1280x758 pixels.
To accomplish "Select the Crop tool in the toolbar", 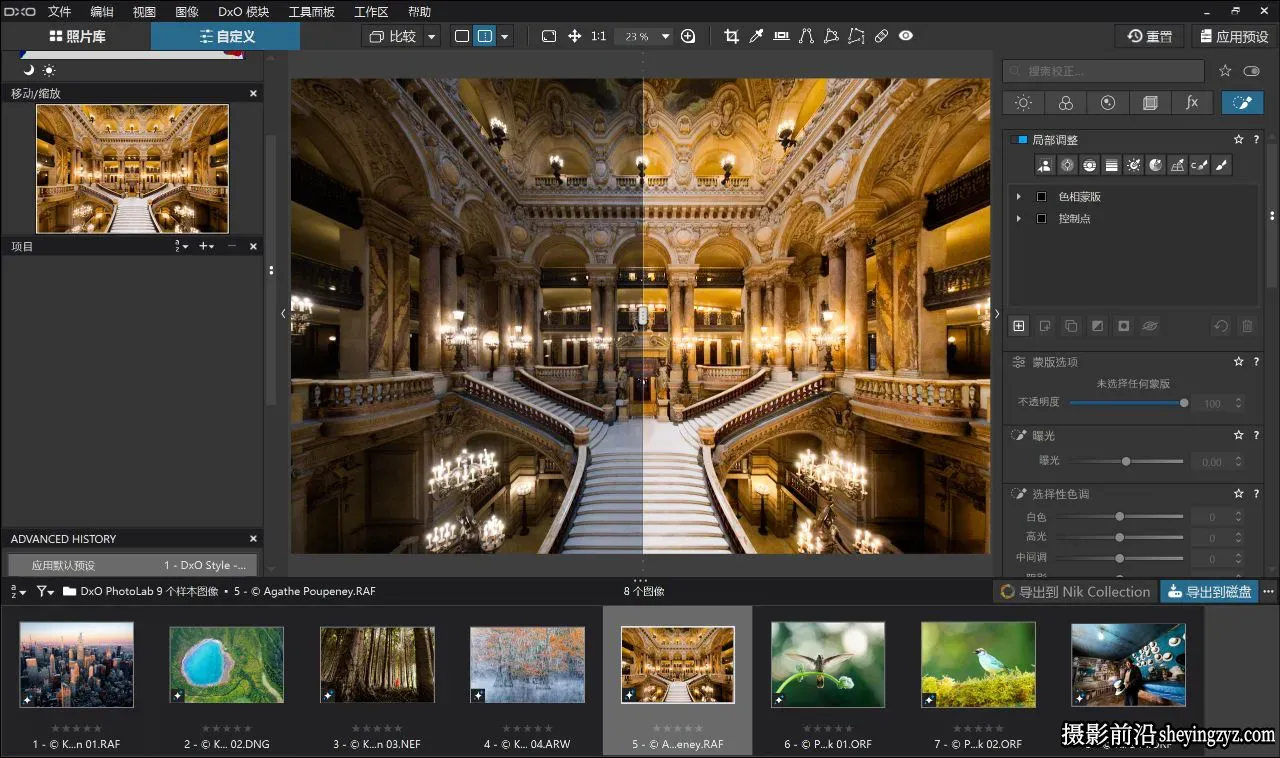I will pos(731,36).
